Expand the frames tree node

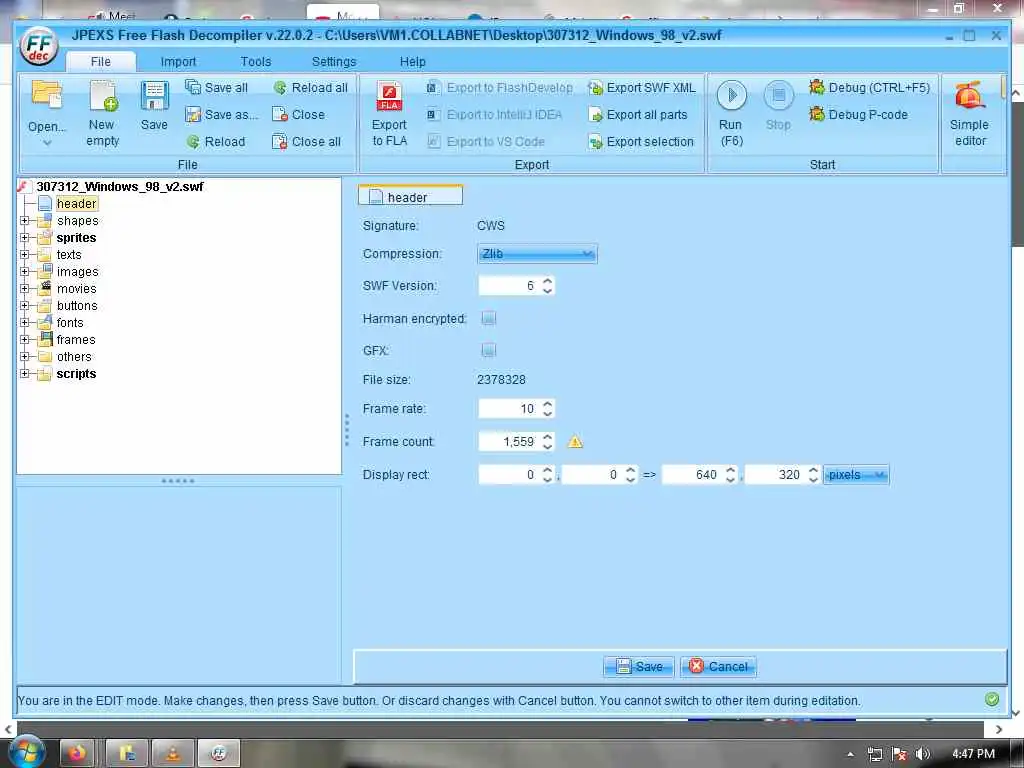point(25,340)
